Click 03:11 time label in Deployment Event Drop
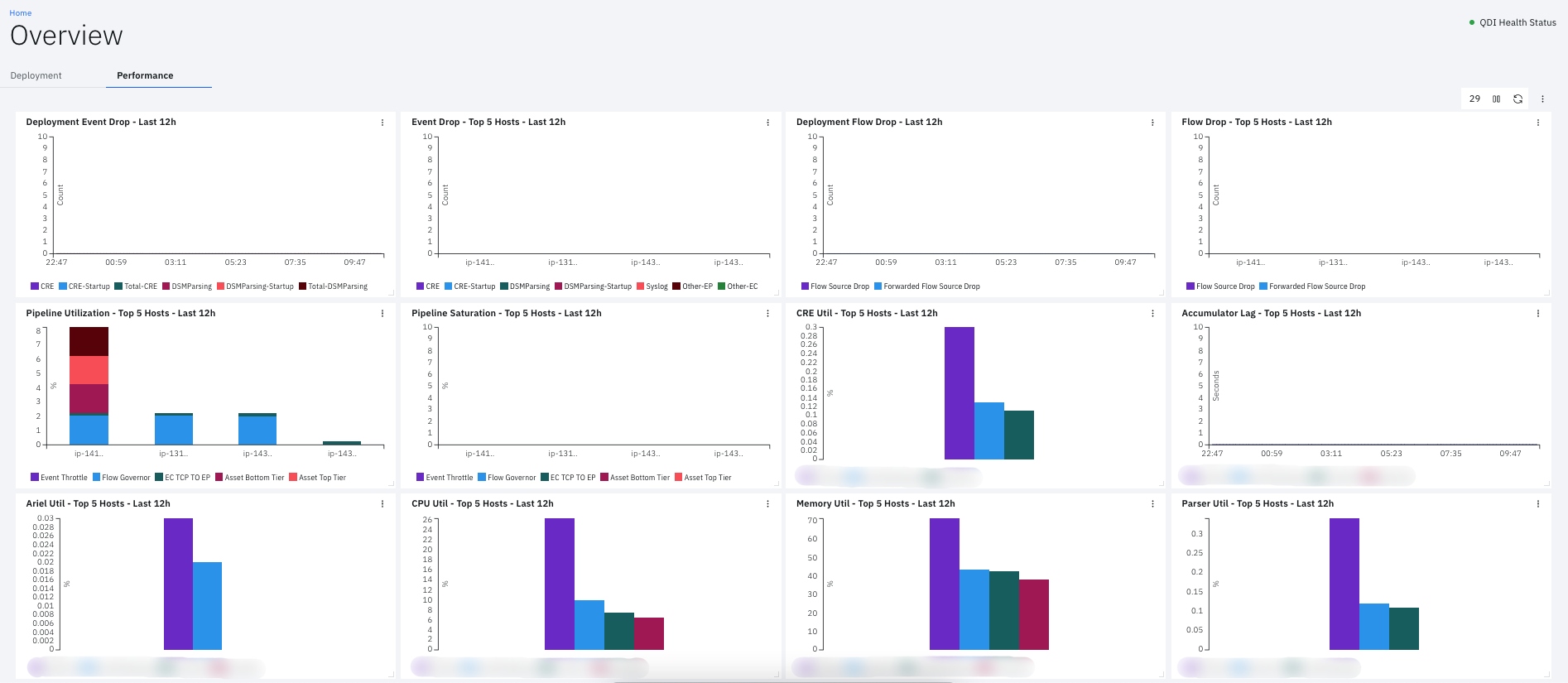Screen dimensions: 1568x683 pyautogui.click(x=176, y=262)
